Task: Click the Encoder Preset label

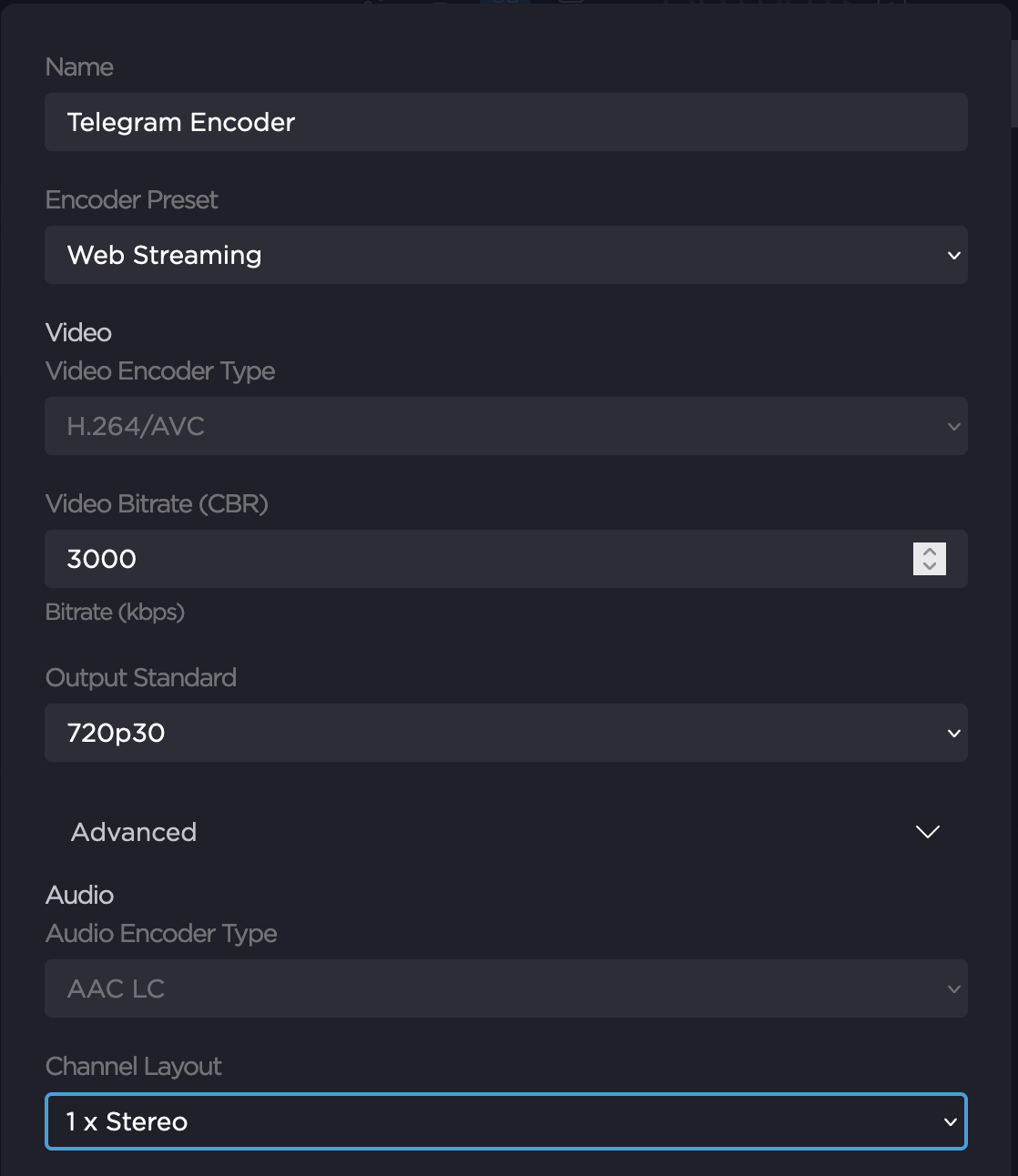Action: [131, 200]
